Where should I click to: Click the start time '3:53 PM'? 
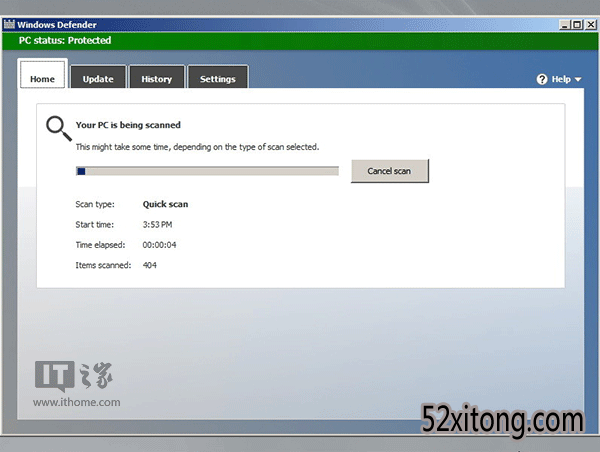pyautogui.click(x=157, y=225)
